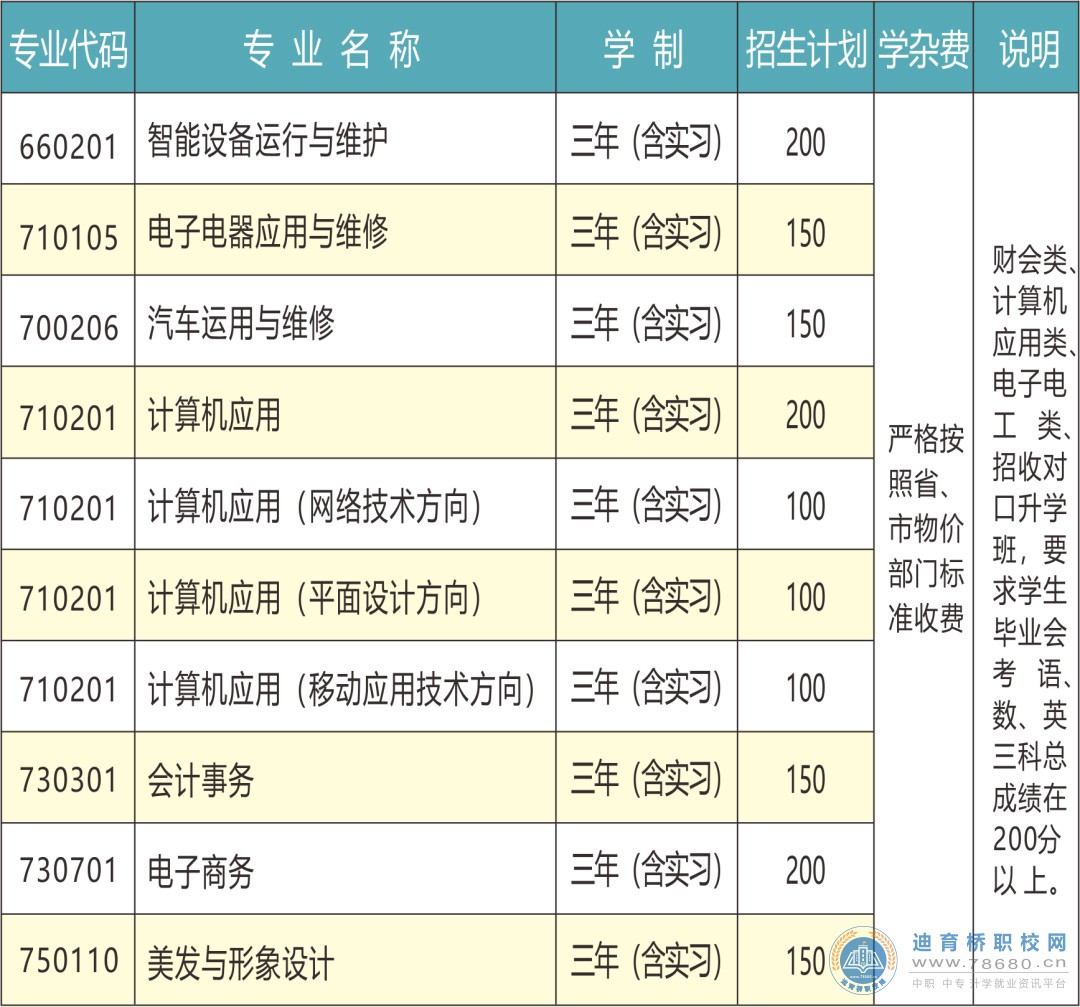
Task: Click the major name 美发与形象设计
Action: coord(240,962)
